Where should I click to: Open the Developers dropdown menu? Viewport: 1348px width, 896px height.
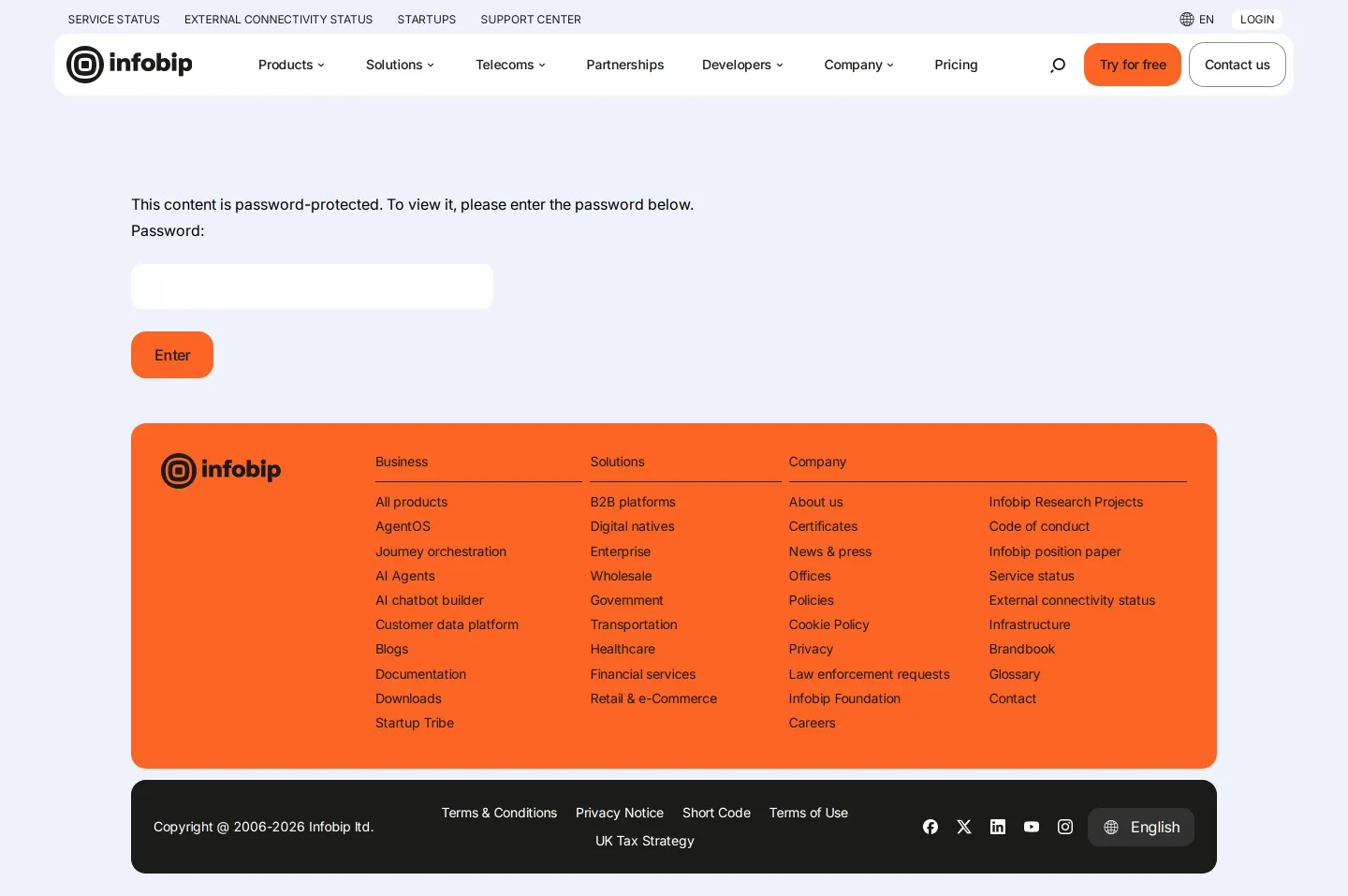point(742,65)
